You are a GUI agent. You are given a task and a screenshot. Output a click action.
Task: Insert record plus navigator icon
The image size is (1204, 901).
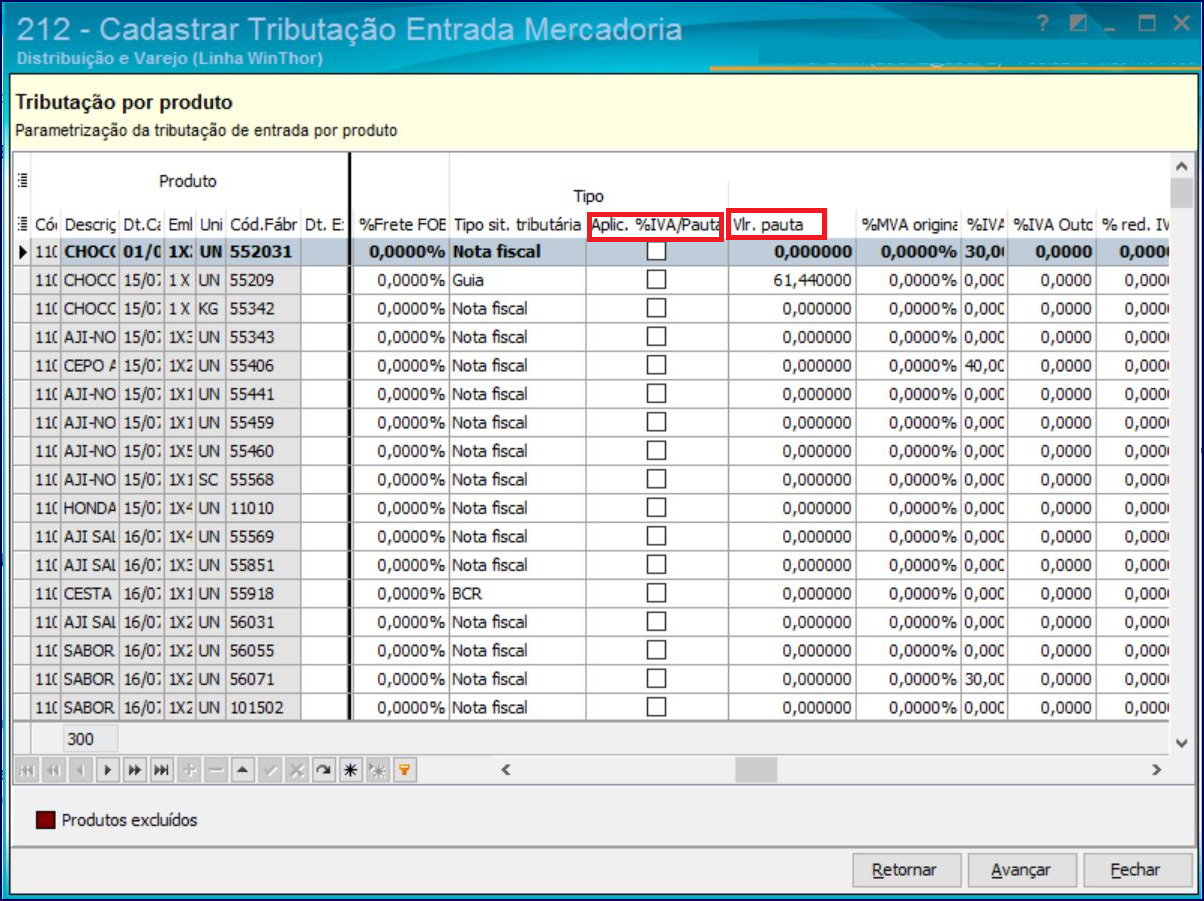coord(189,770)
